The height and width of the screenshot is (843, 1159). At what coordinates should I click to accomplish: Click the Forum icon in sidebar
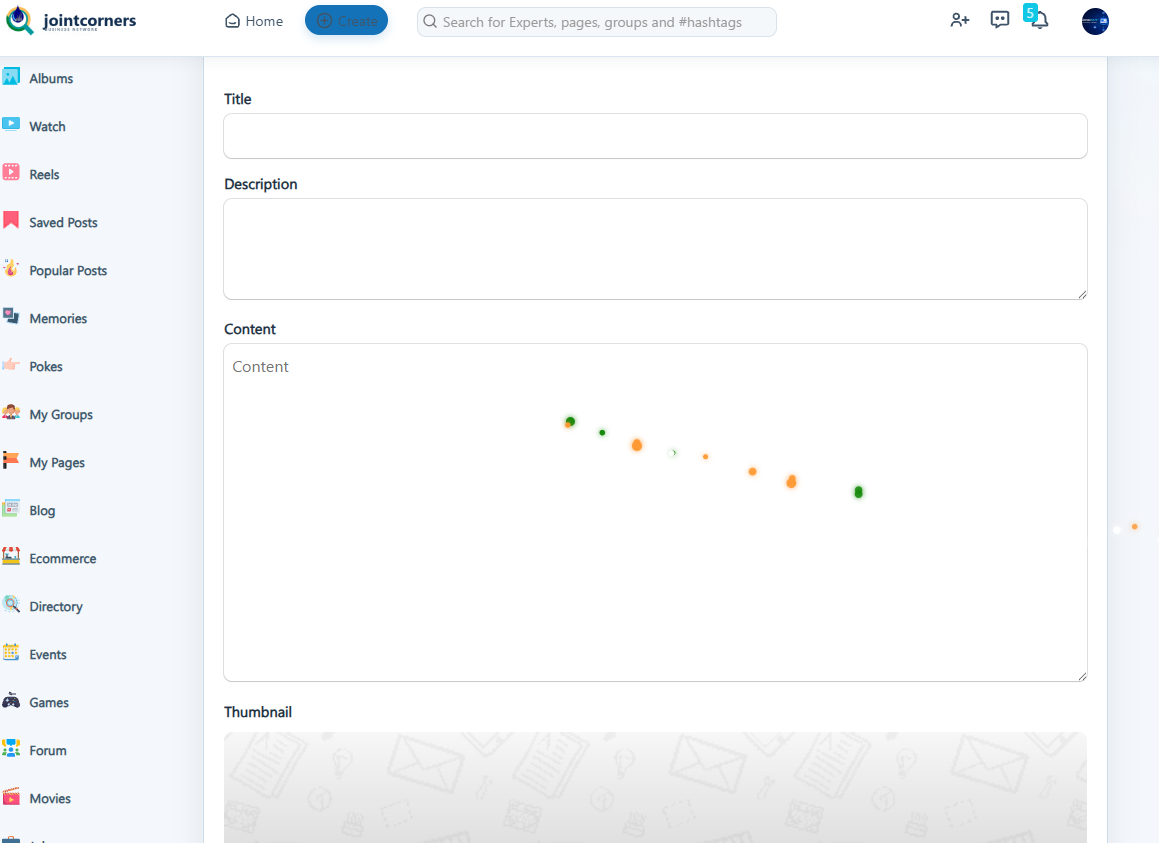tap(11, 749)
